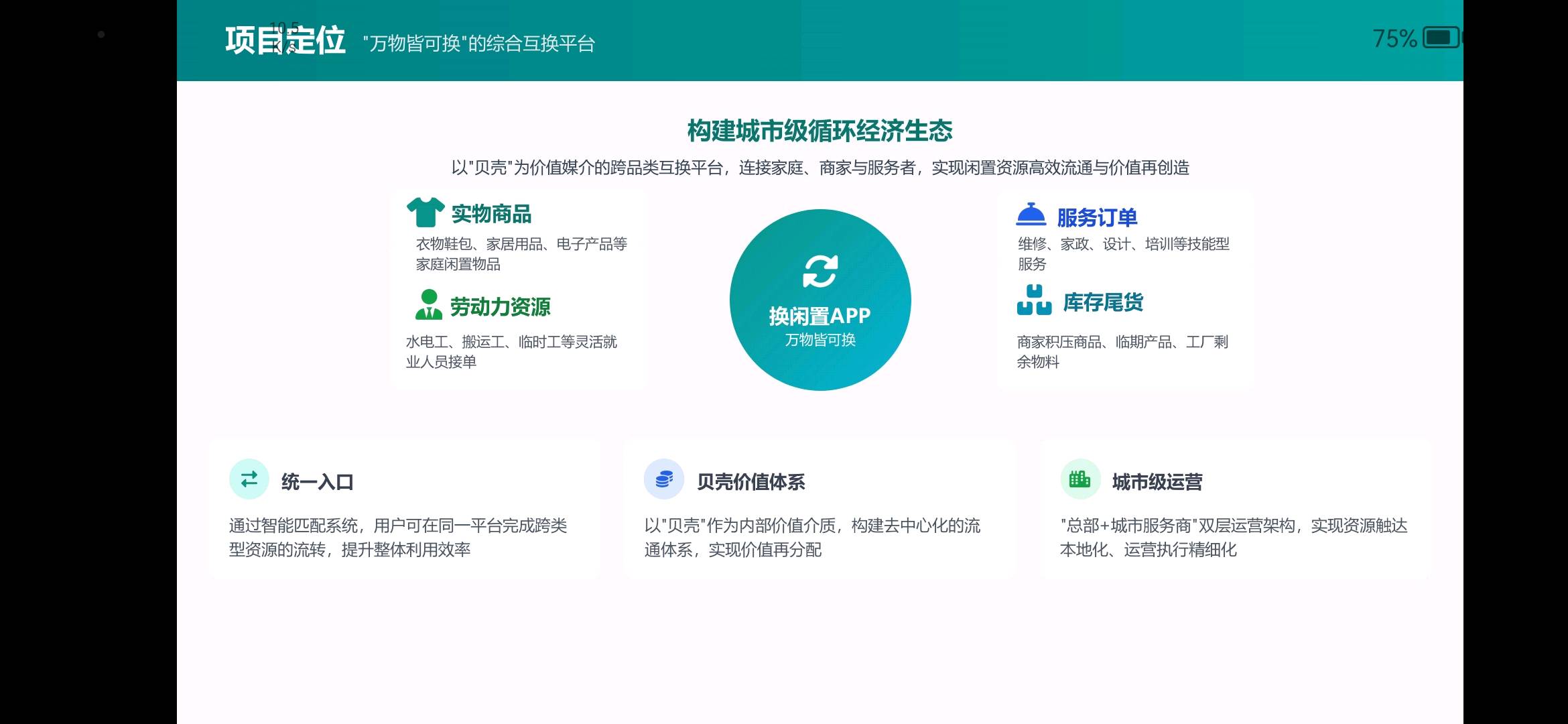1568x724 pixels.
Task: Click the green t-shirt icon beside 实物商品
Action: pos(426,213)
